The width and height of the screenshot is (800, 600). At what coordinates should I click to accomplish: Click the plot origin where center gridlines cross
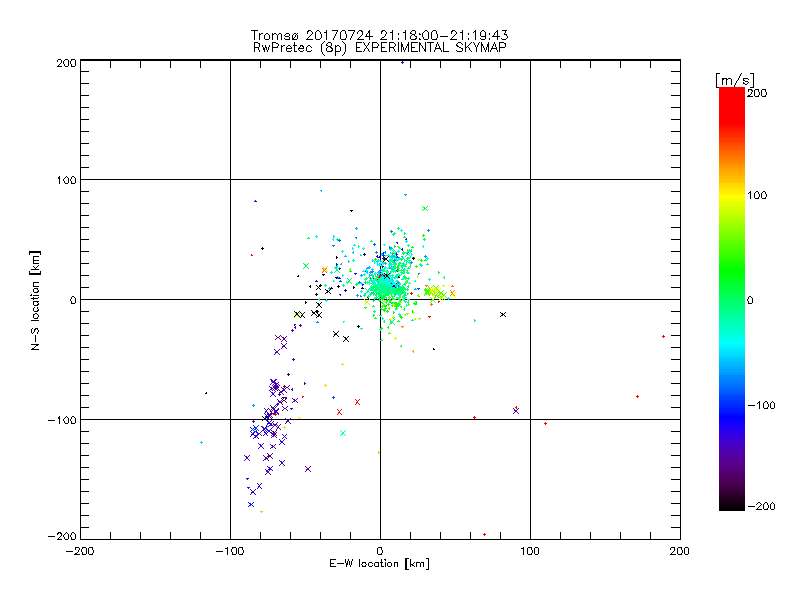[x=380, y=299]
